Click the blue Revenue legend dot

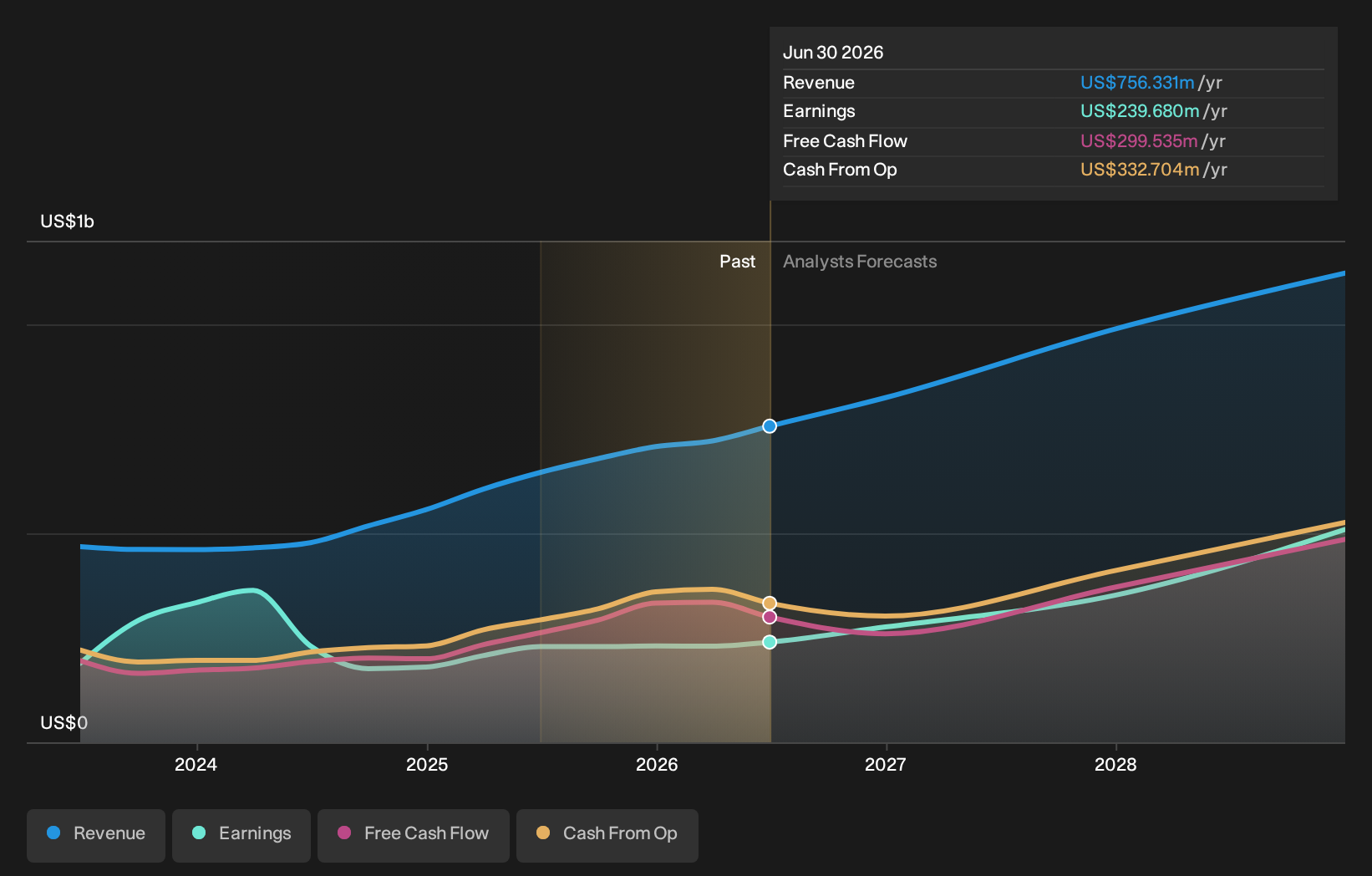coord(53,833)
